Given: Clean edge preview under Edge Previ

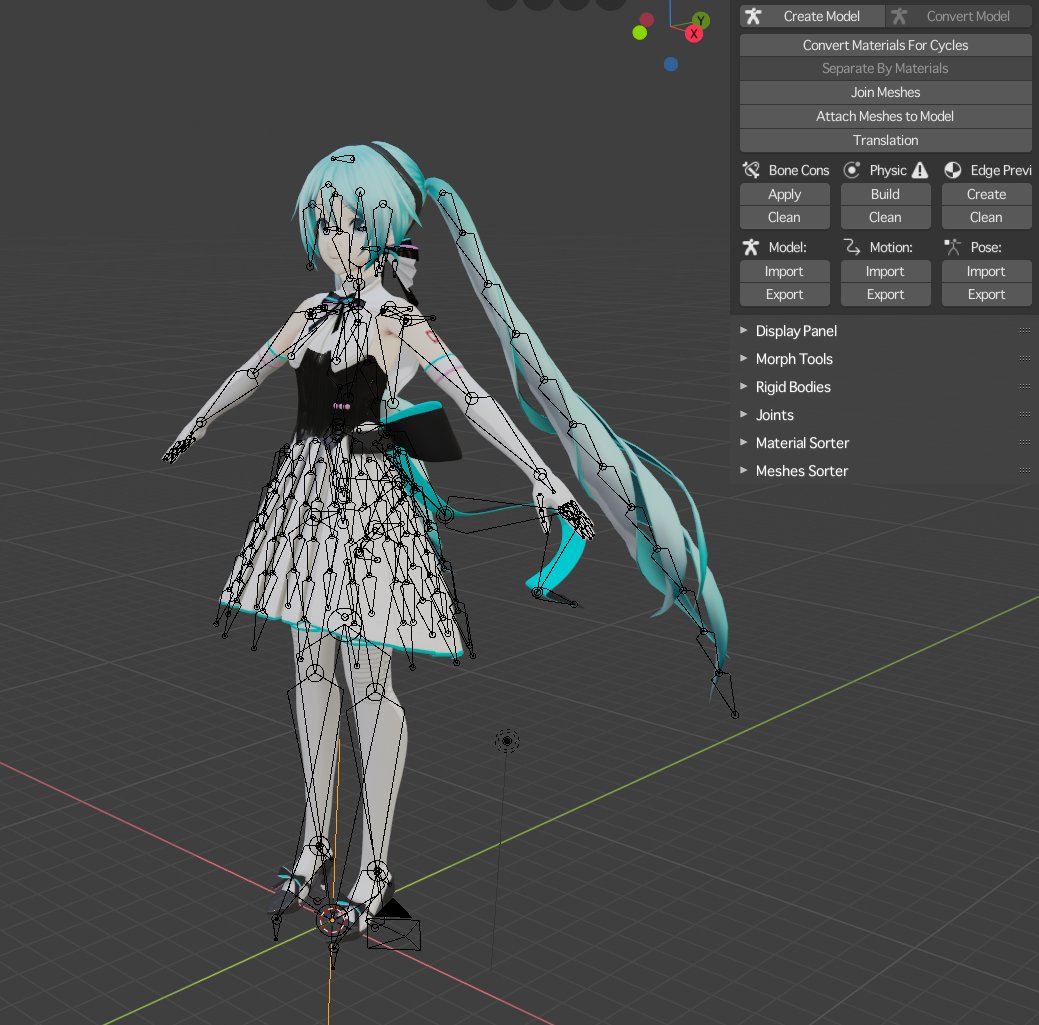Looking at the screenshot, I should tap(986, 217).
